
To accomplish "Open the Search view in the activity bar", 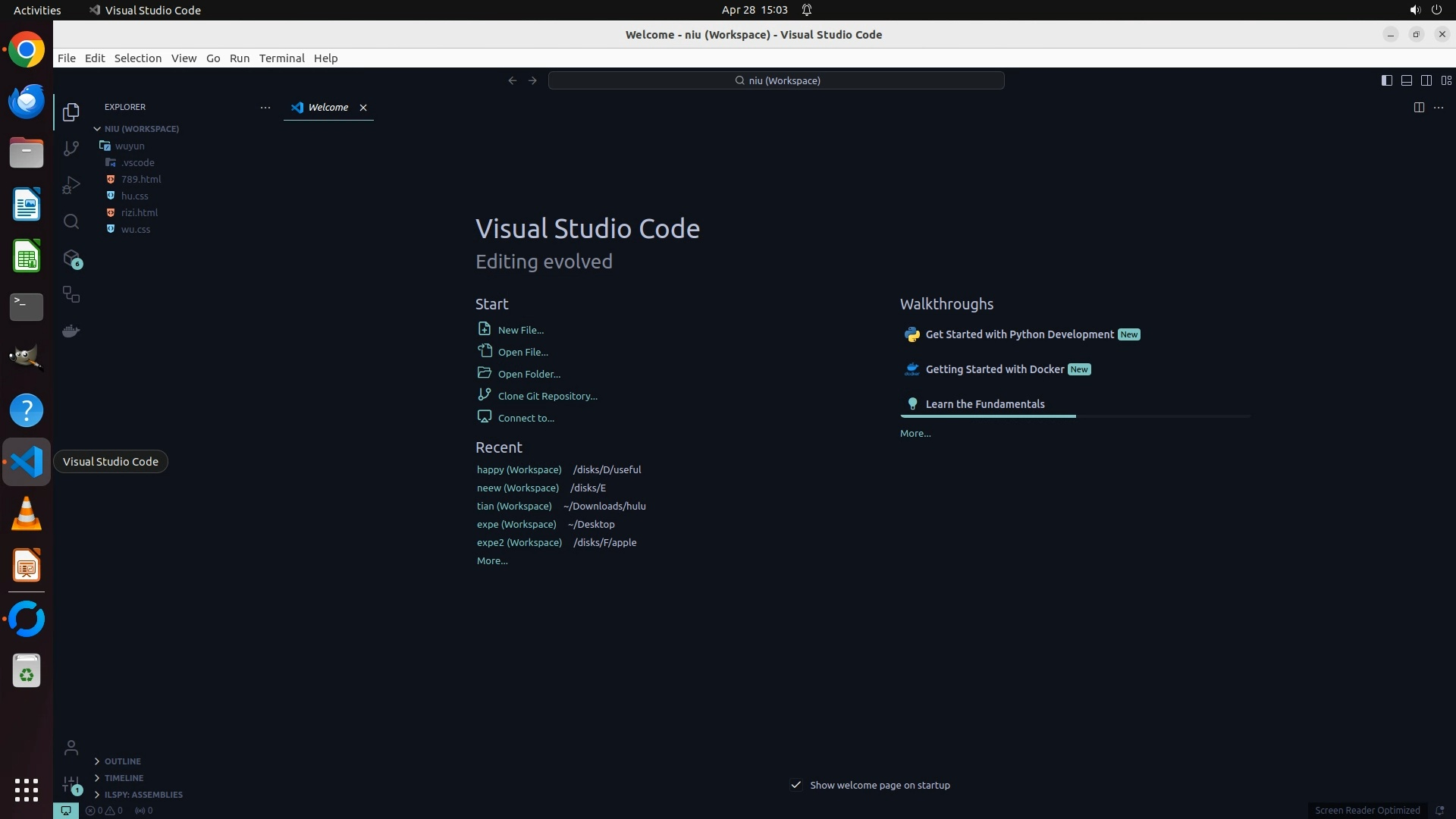I will 71,221.
